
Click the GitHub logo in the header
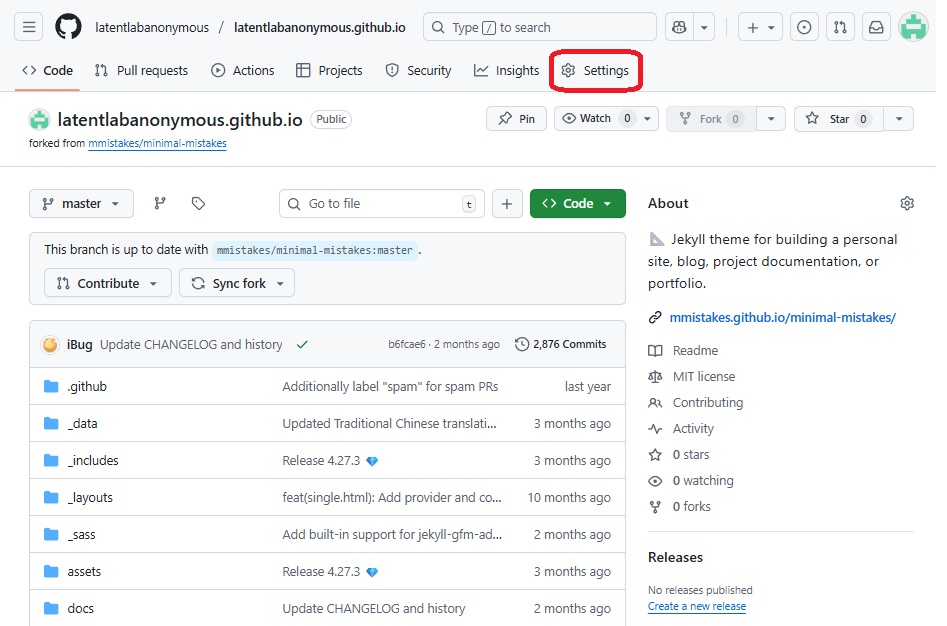click(x=68, y=27)
